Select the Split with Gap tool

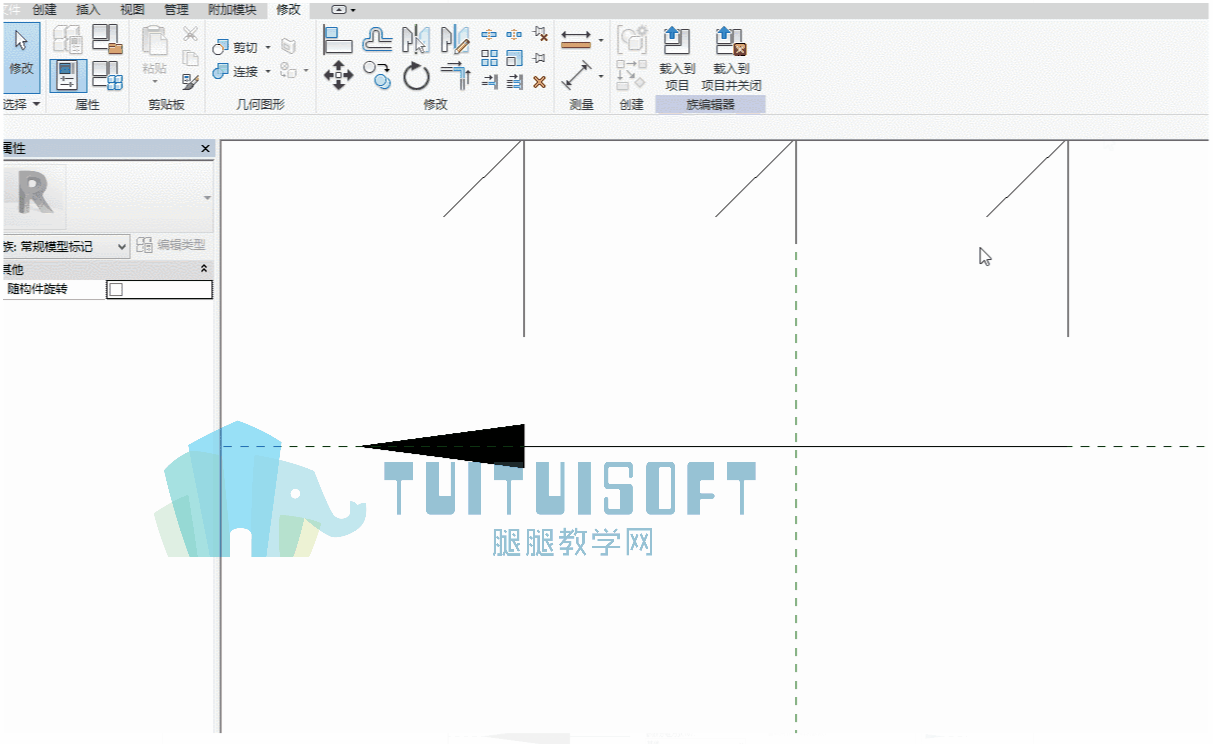tap(514, 34)
